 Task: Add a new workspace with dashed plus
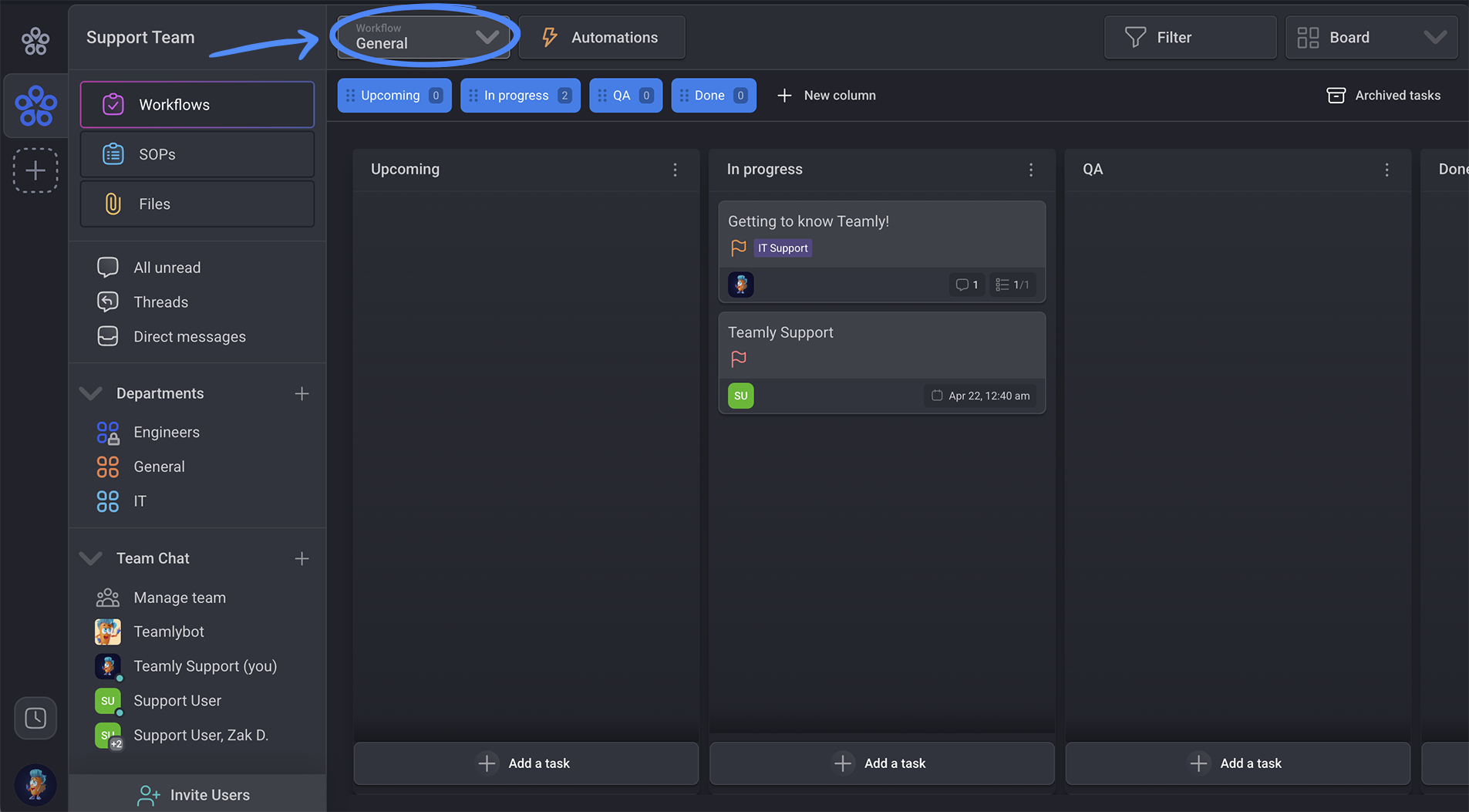coord(35,170)
